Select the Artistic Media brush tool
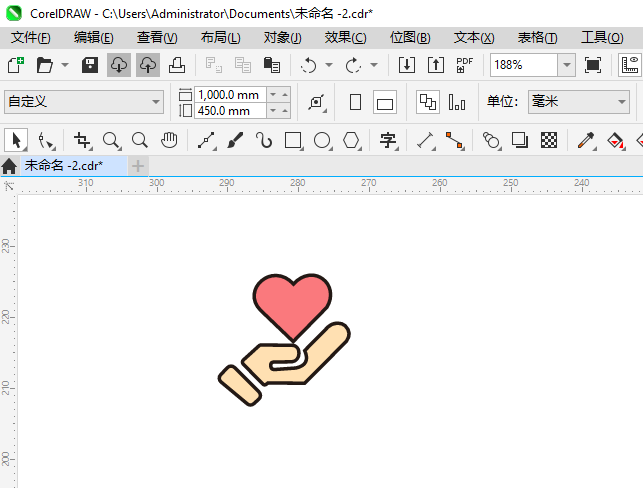The image size is (643, 488). coord(235,140)
